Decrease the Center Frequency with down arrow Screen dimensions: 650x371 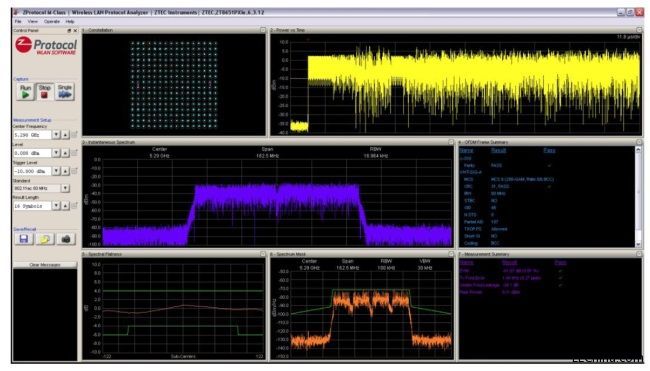point(56,135)
